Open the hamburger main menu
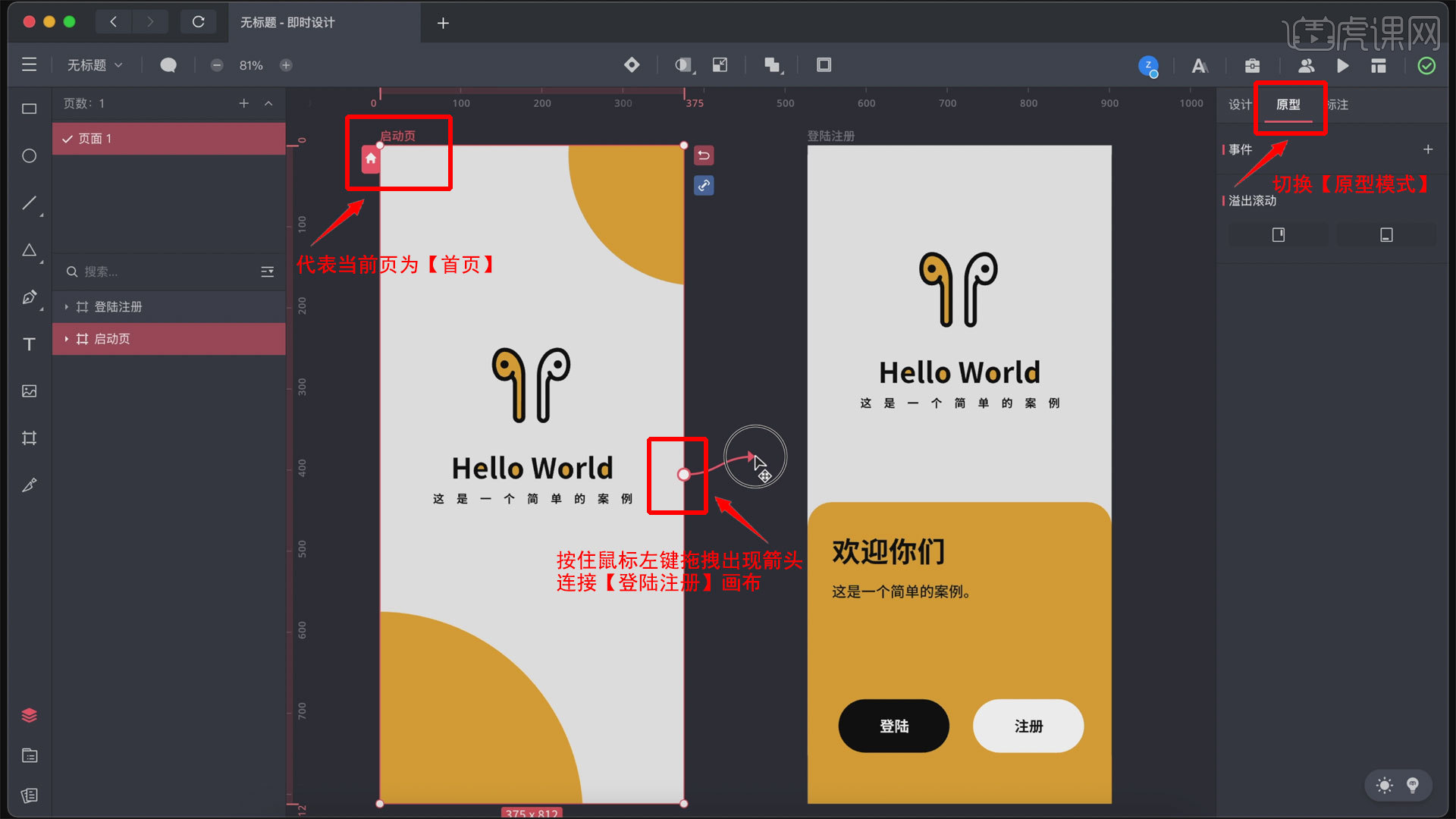 (29, 65)
